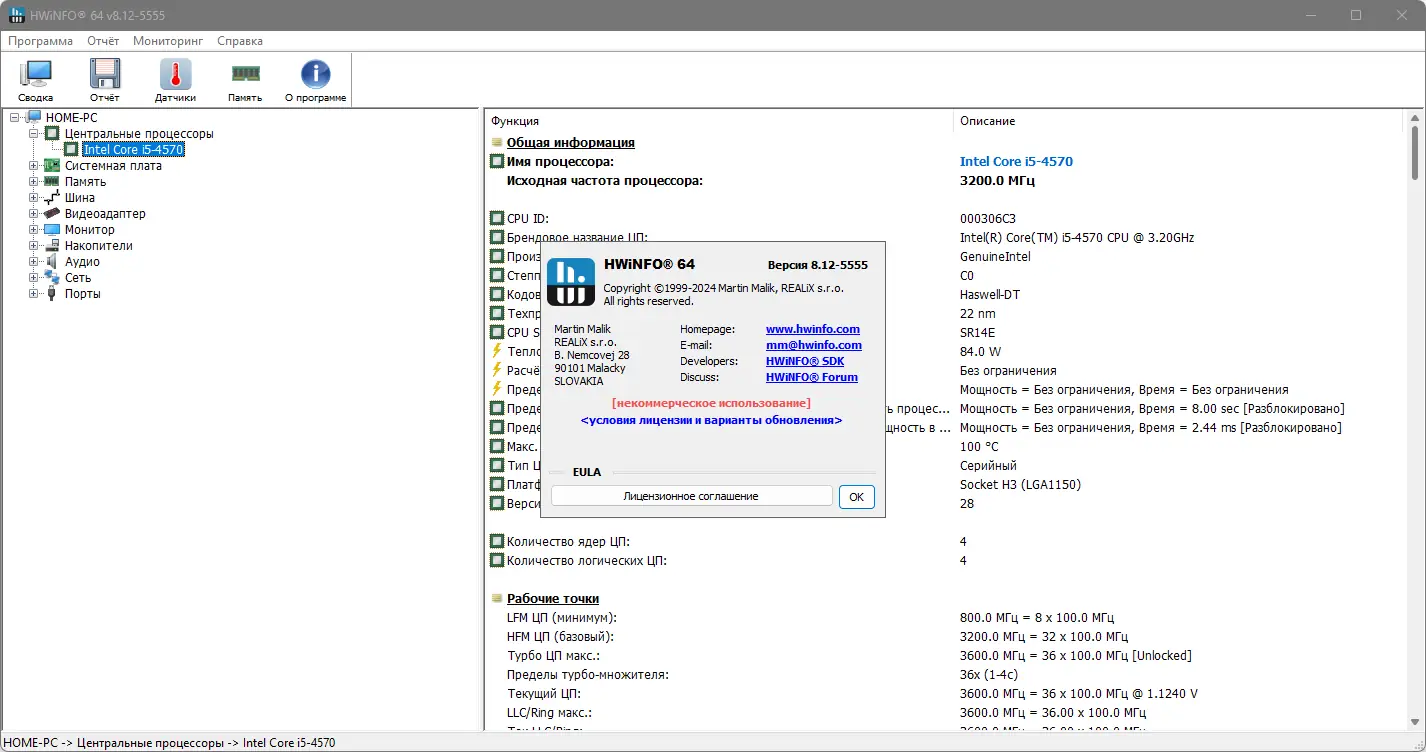Click the Память tree node icon

tap(52, 182)
